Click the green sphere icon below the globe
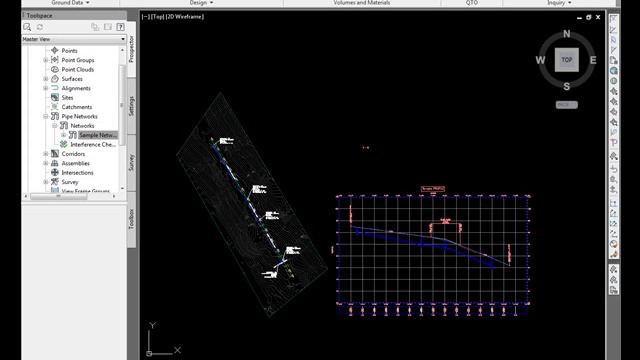The width and height of the screenshot is (640, 360). (x=613, y=81)
